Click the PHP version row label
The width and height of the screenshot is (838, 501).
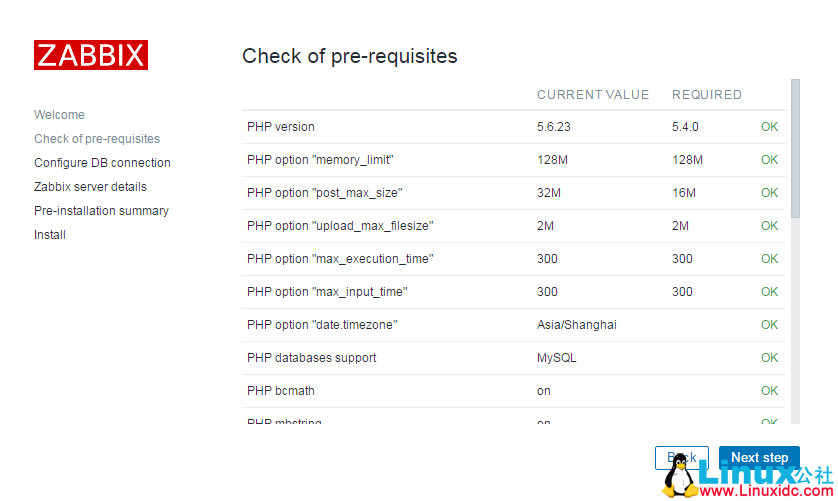tap(281, 127)
